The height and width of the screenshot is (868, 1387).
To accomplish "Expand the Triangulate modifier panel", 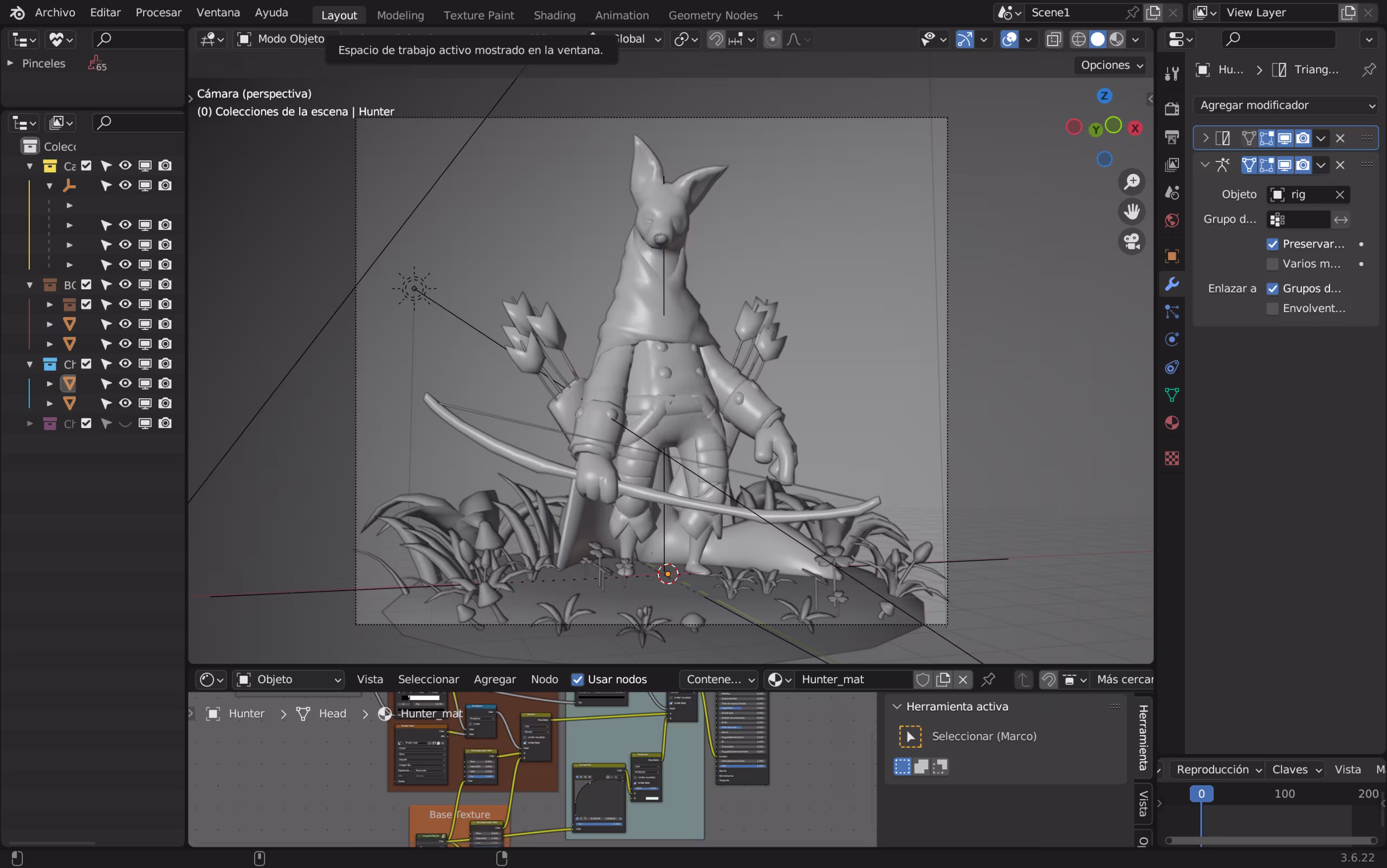I will coord(1205,138).
